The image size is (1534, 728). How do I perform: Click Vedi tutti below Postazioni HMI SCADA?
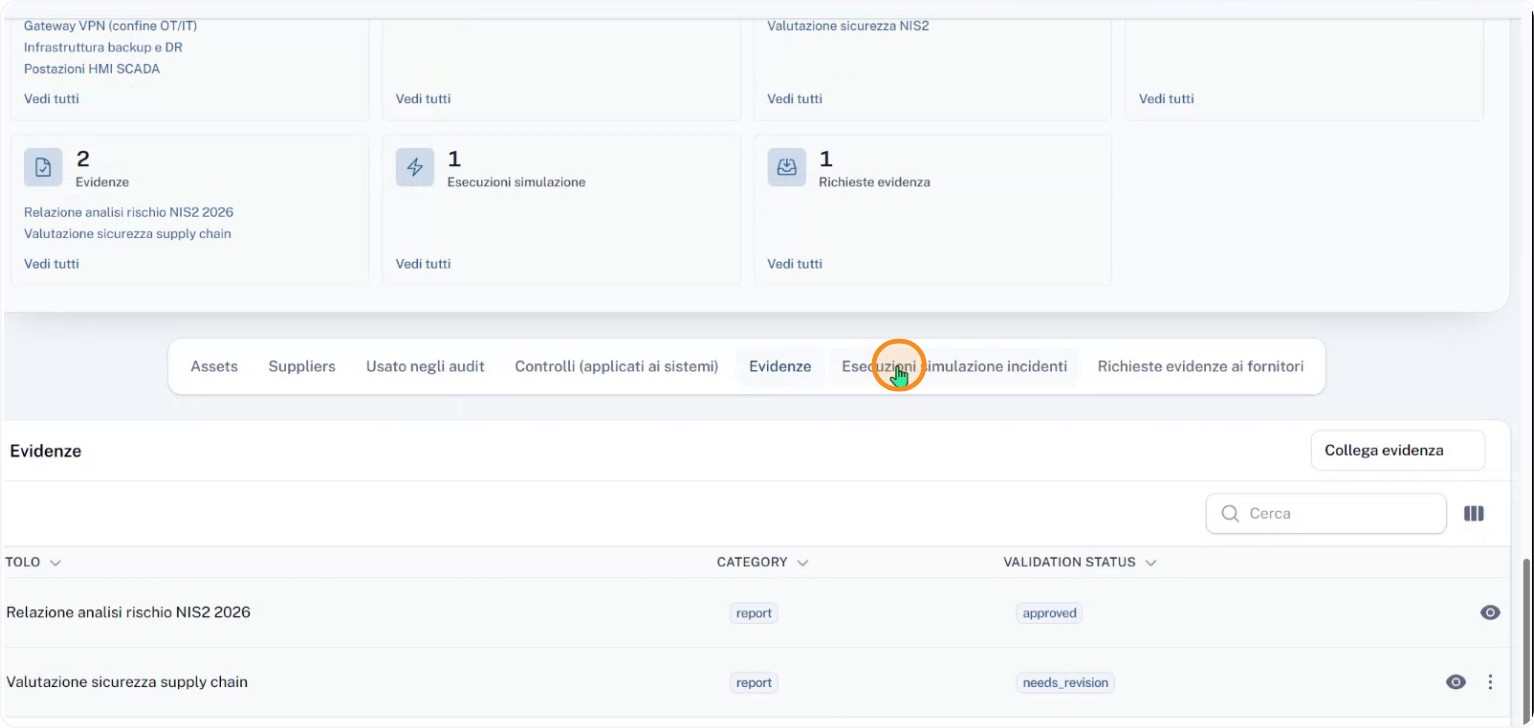point(51,99)
